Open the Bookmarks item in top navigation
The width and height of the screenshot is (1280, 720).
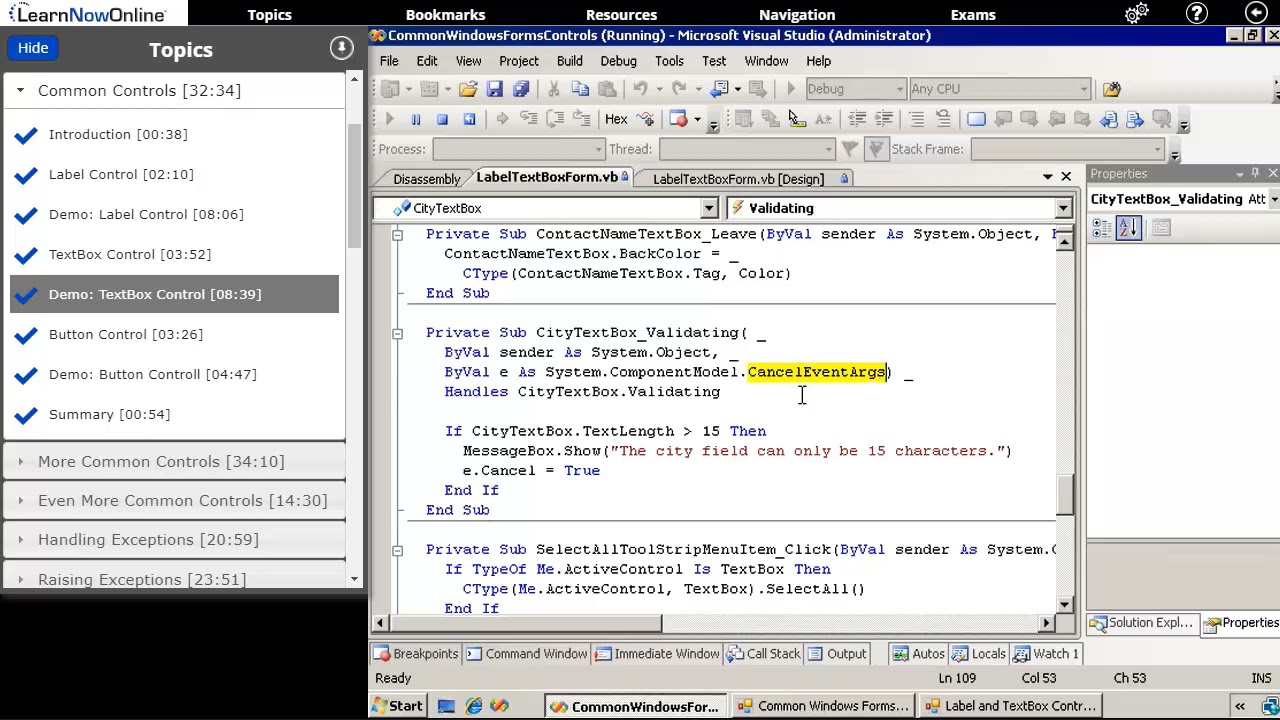pos(445,14)
